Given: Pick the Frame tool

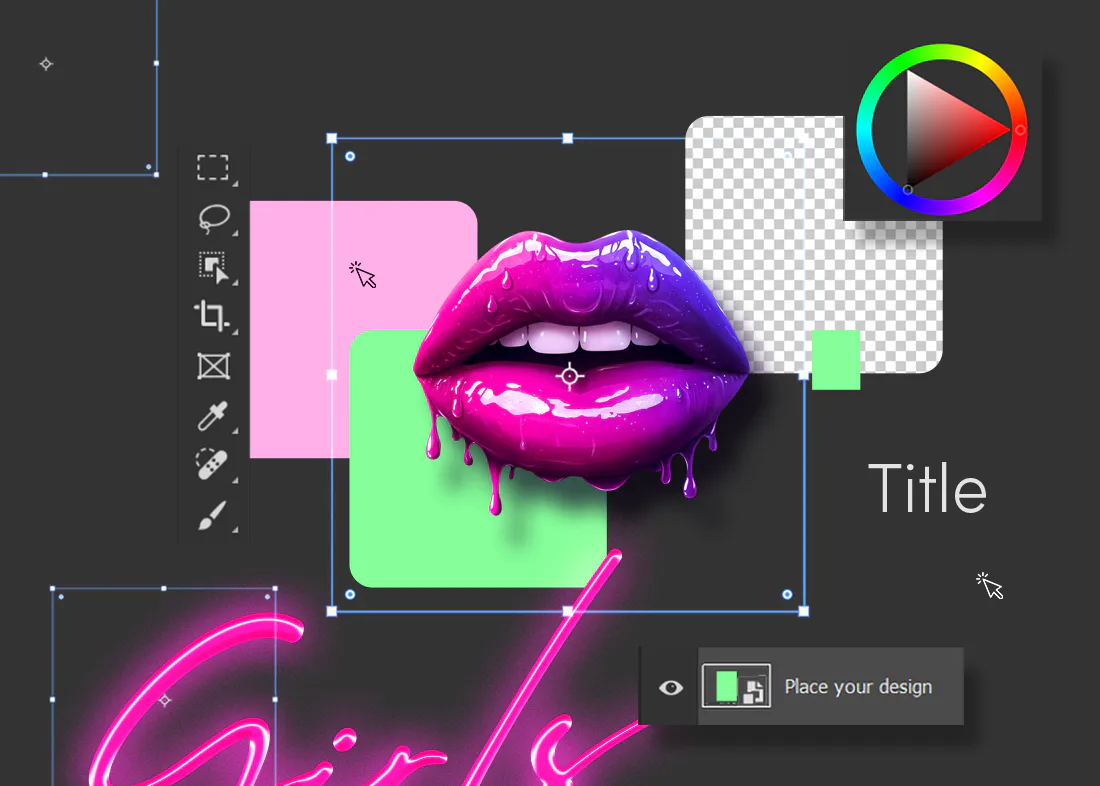Looking at the screenshot, I should coord(212,366).
